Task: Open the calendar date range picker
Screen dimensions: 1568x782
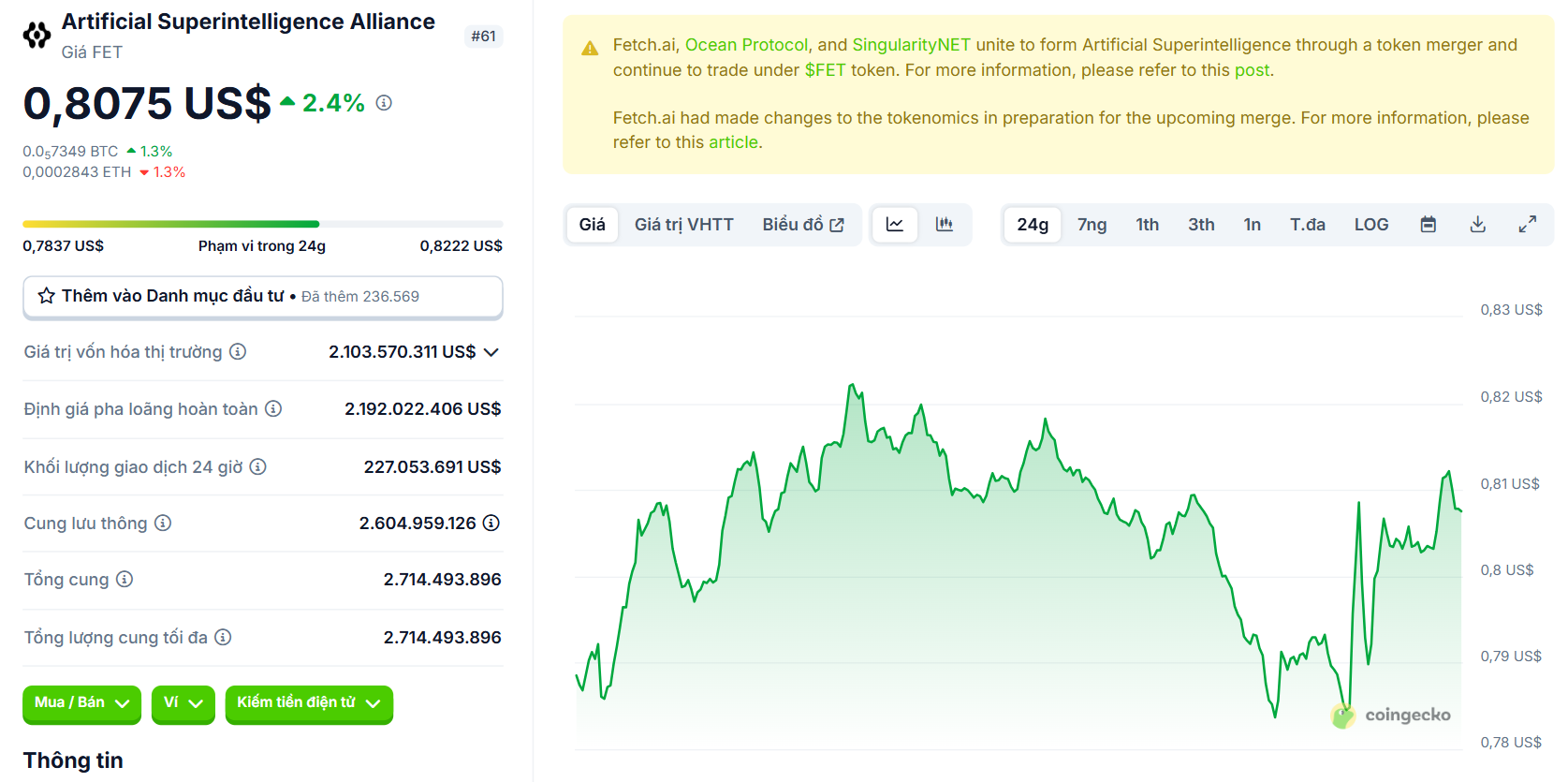Action: (x=1429, y=225)
